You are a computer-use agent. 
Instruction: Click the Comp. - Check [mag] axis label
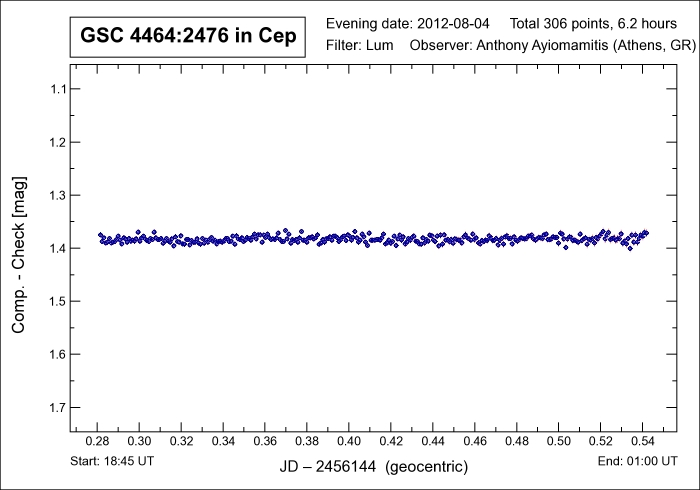(19, 248)
